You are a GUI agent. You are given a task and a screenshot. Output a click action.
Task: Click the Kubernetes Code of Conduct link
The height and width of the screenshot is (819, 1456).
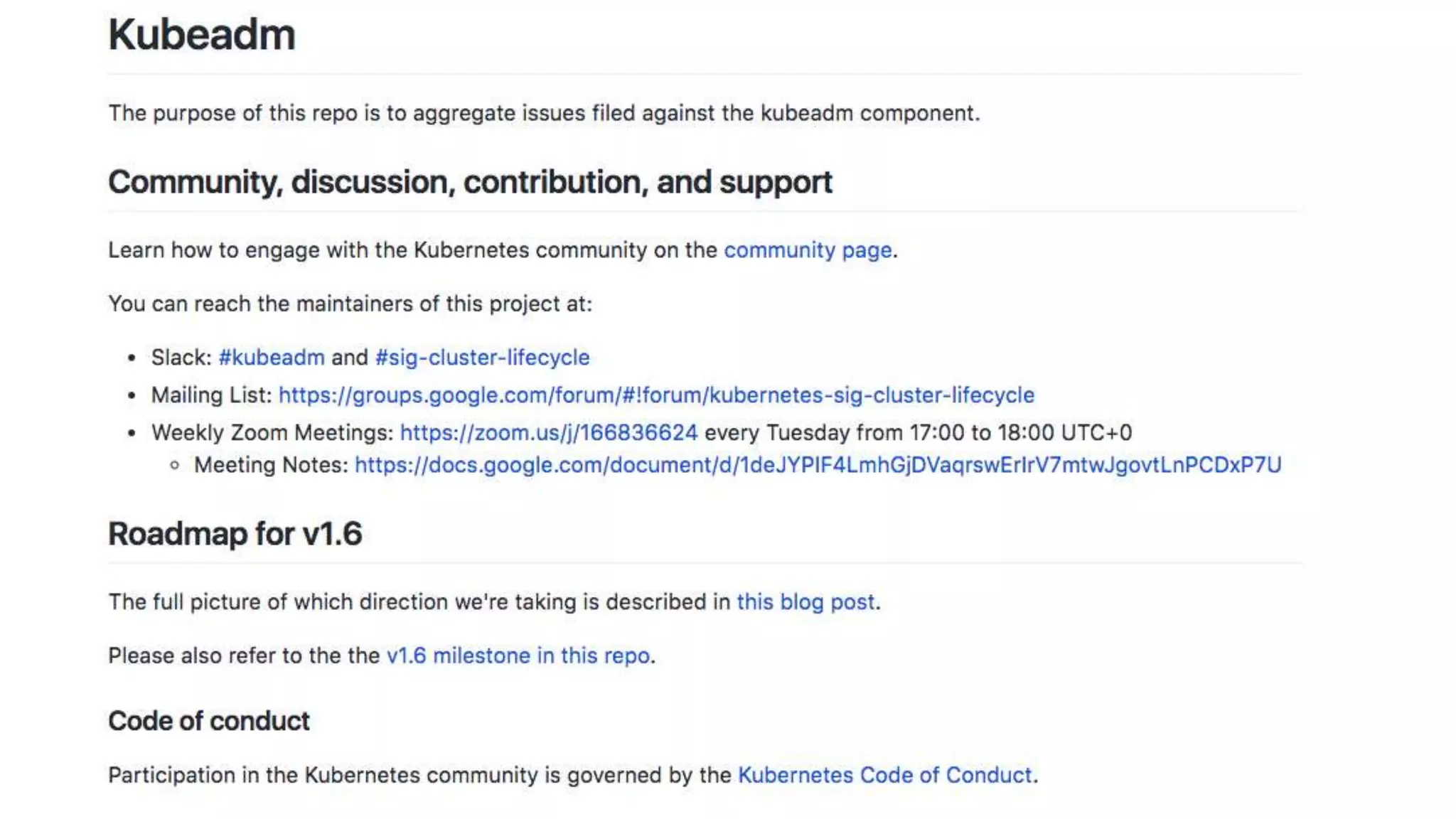884,775
